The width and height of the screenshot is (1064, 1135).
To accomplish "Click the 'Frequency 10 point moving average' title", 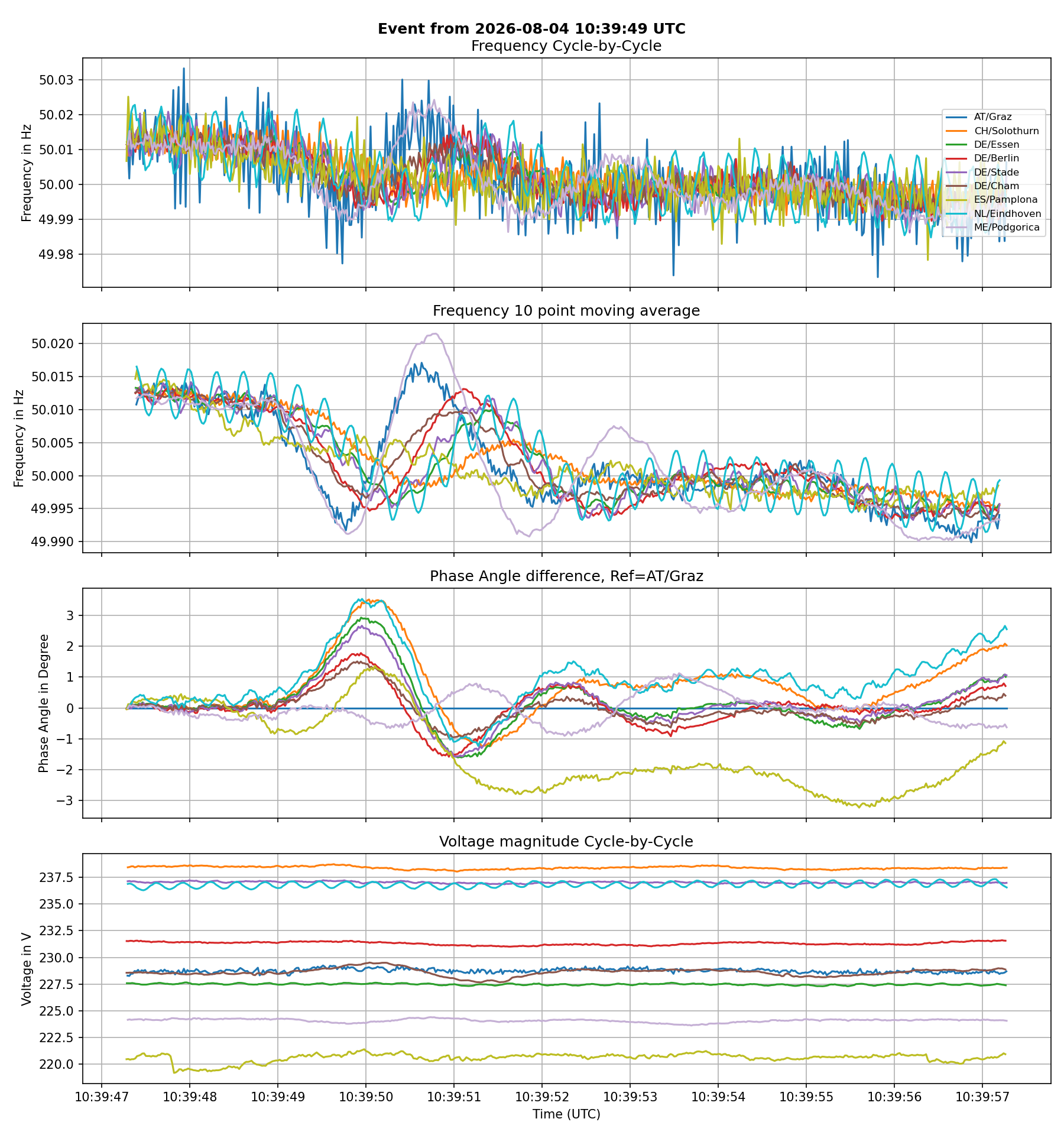I will click(x=566, y=311).
